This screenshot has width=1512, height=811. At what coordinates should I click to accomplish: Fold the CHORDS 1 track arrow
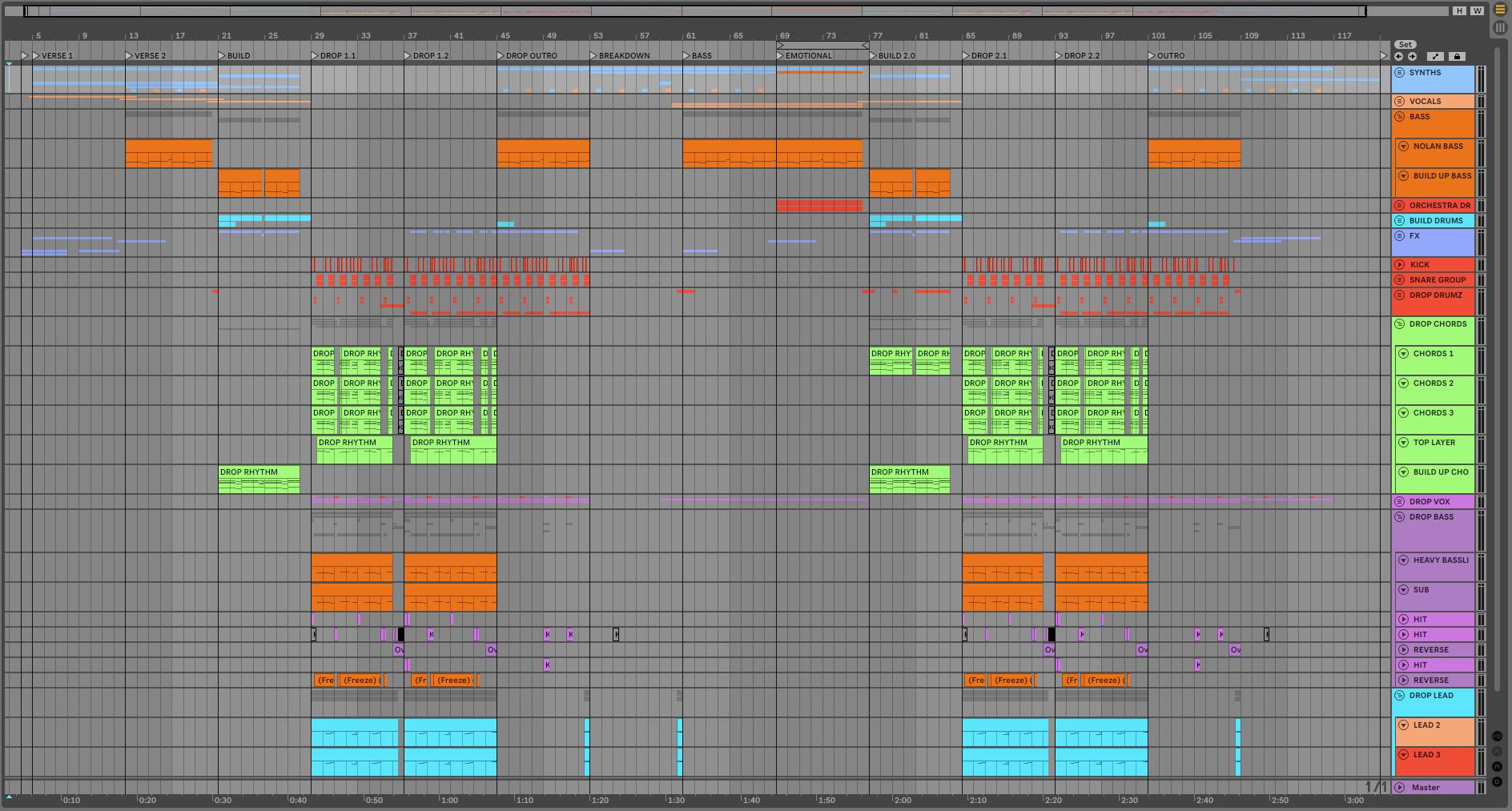(x=1403, y=354)
